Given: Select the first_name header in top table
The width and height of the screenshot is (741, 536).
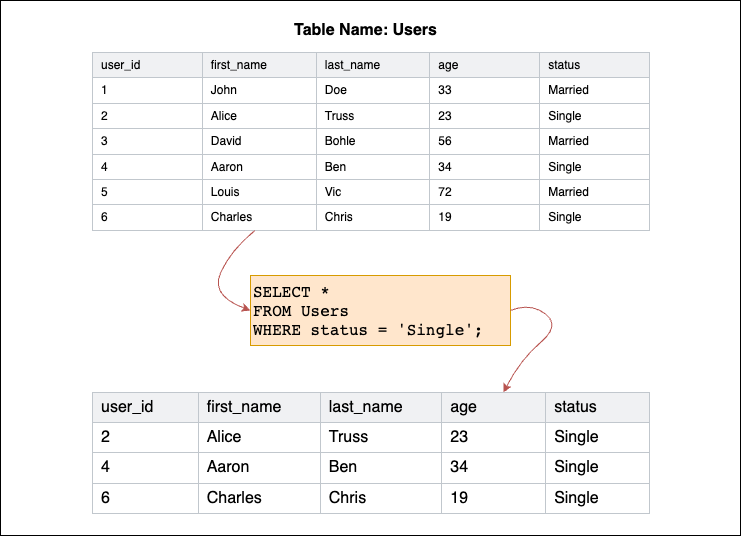Looking at the screenshot, I should pyautogui.click(x=238, y=65).
